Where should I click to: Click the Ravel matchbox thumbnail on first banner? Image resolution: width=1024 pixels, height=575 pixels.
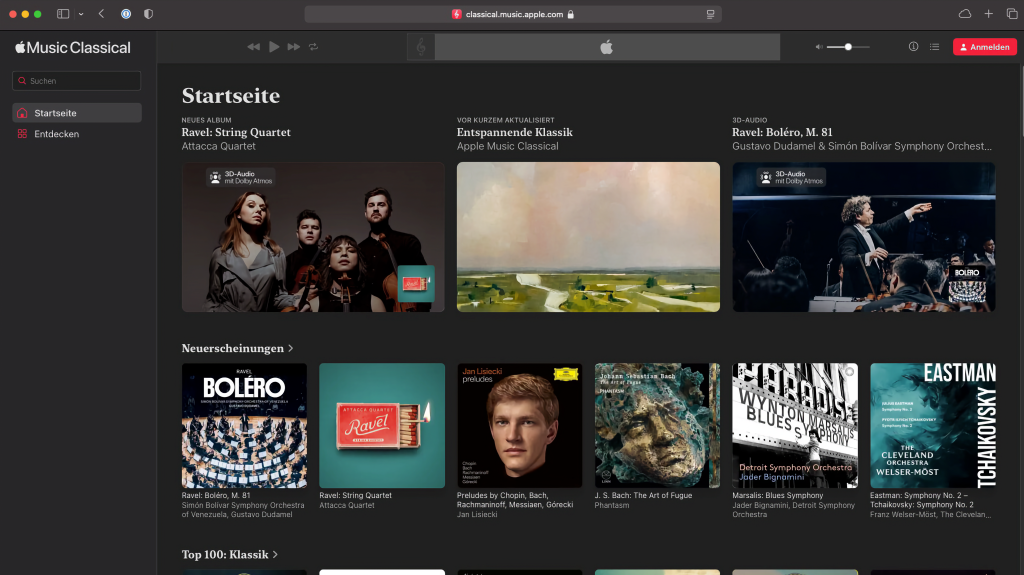[x=416, y=284]
